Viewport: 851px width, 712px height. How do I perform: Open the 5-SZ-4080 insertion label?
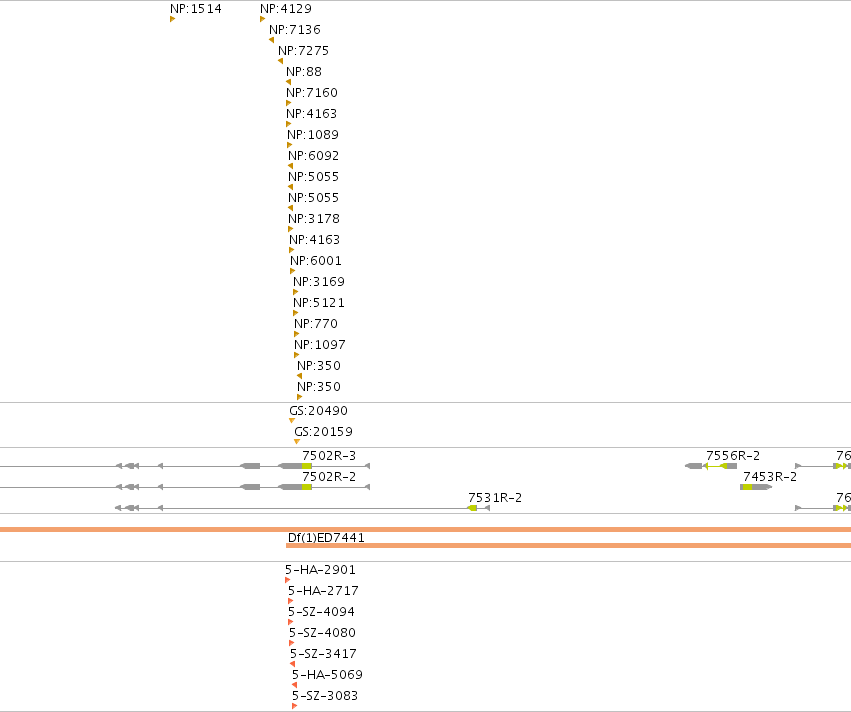click(x=322, y=633)
